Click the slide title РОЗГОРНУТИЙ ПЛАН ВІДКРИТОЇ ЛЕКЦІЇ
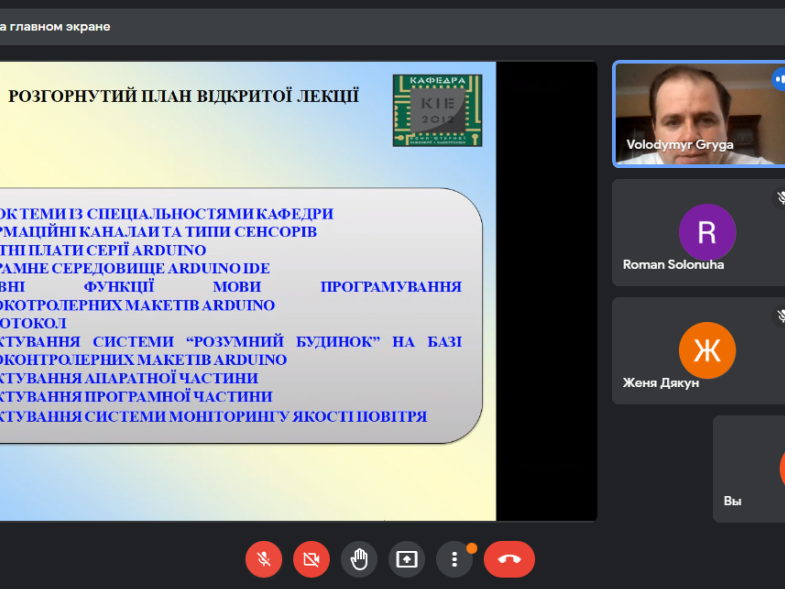 pos(184,96)
